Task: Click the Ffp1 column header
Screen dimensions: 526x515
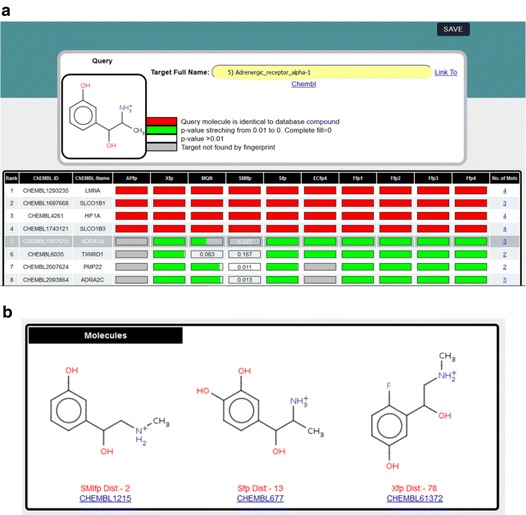Action: point(358,178)
